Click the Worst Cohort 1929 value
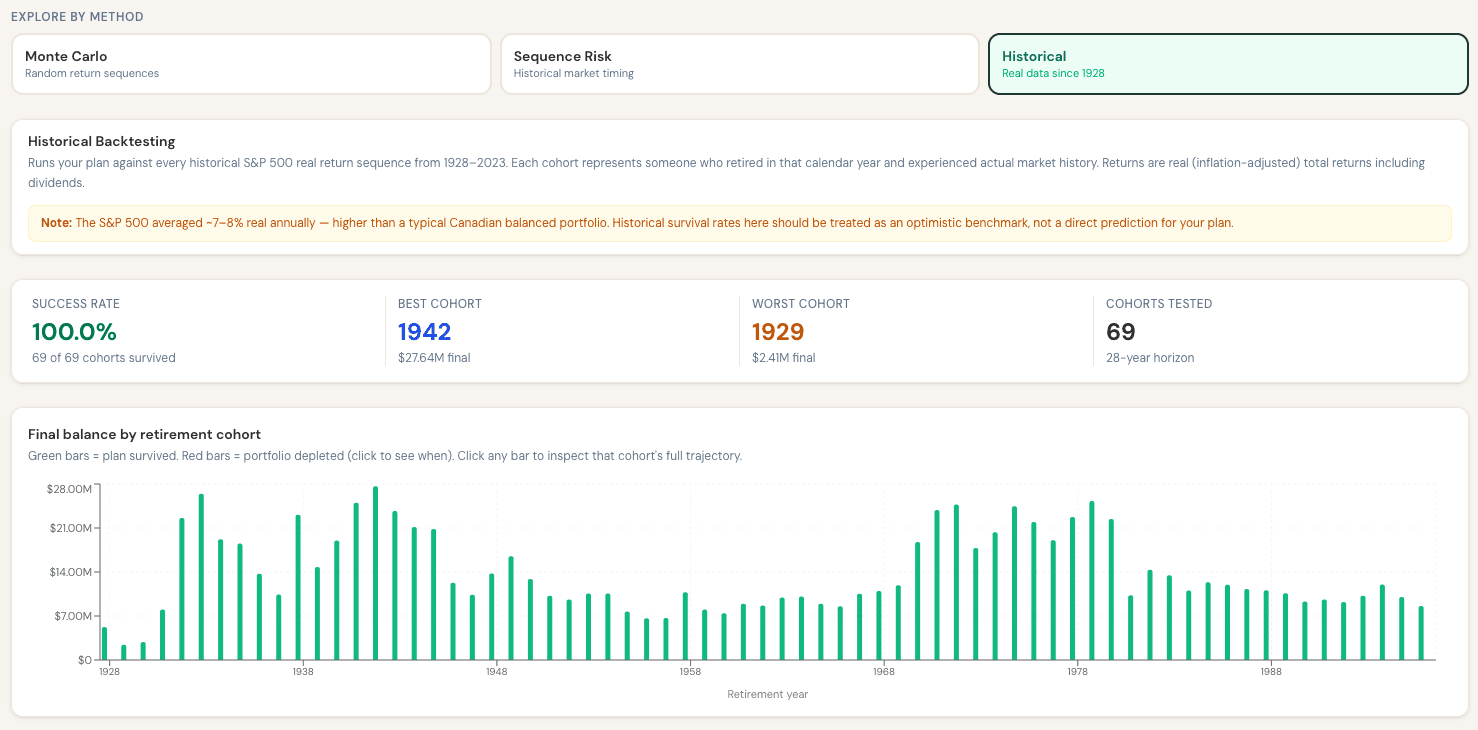This screenshot has width=1478, height=730. pos(778,332)
